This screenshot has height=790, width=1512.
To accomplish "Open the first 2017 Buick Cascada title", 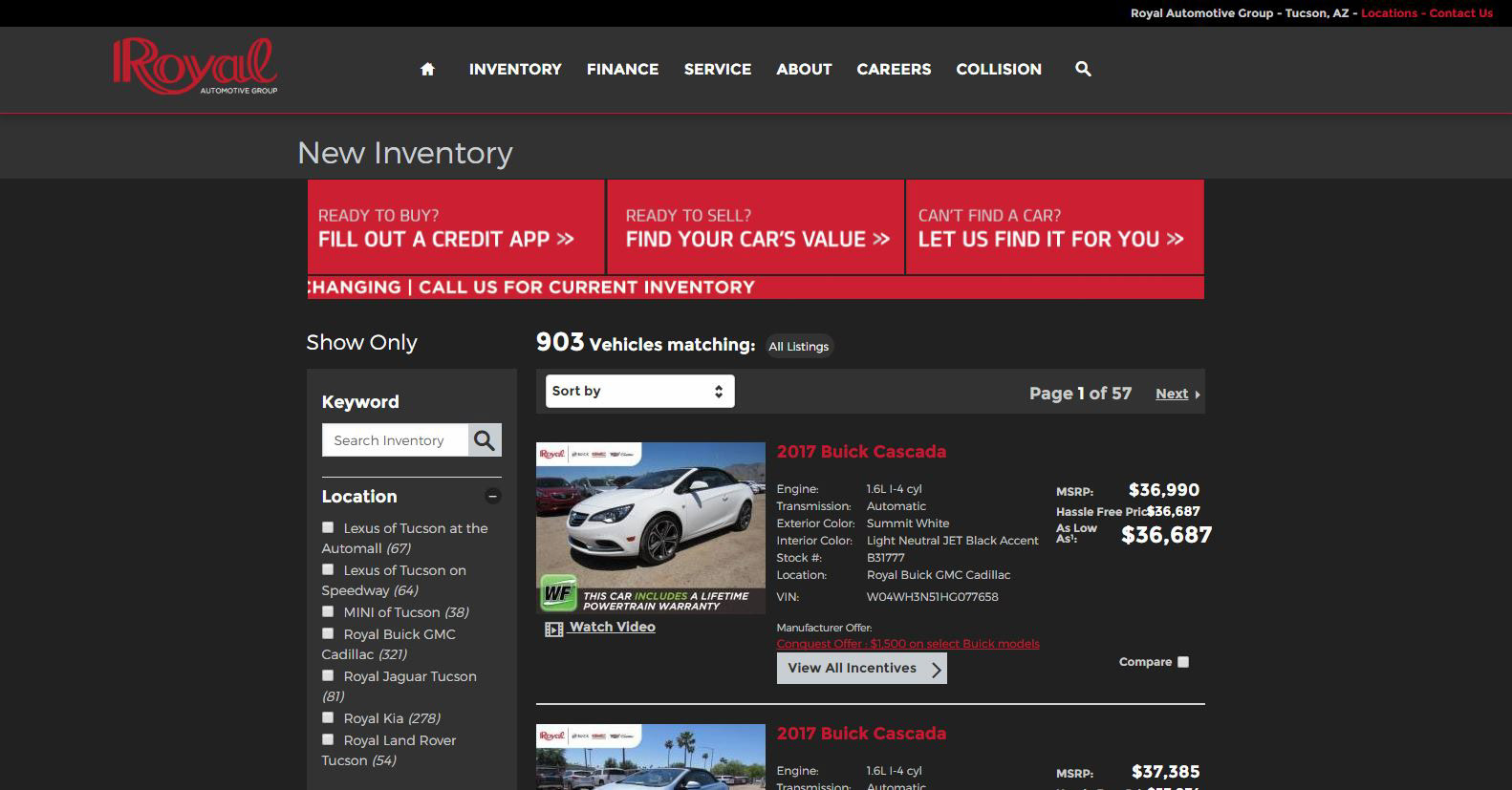I will [x=861, y=452].
